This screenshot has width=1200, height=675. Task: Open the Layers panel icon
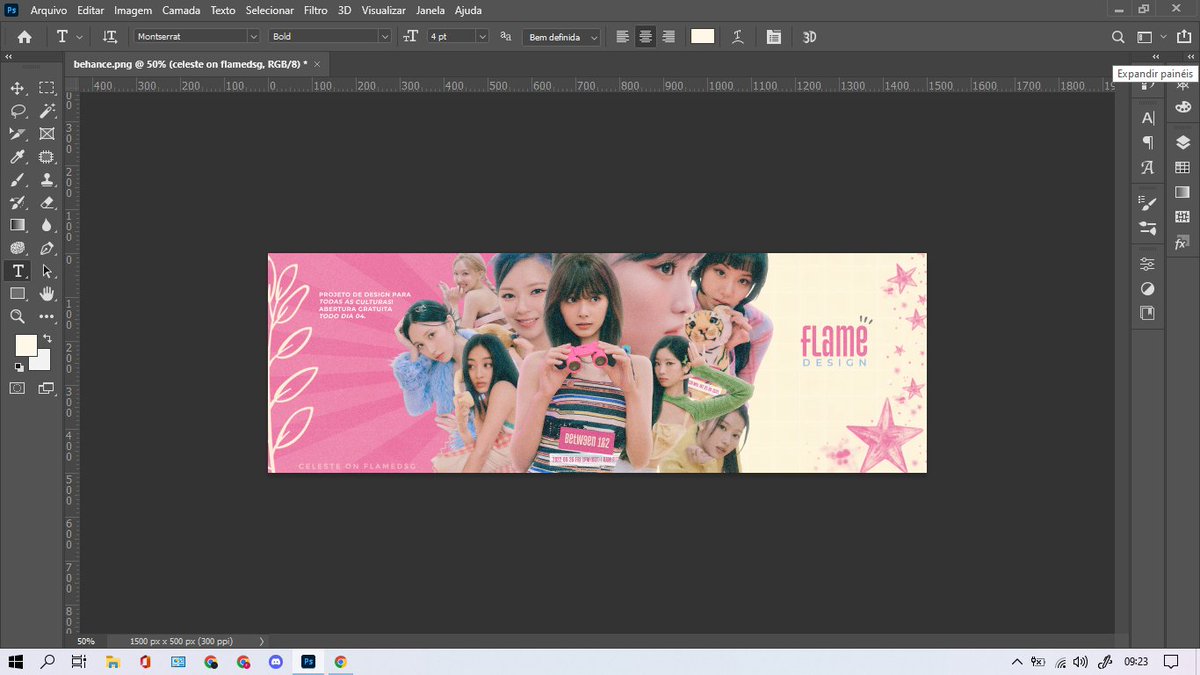(x=1183, y=143)
